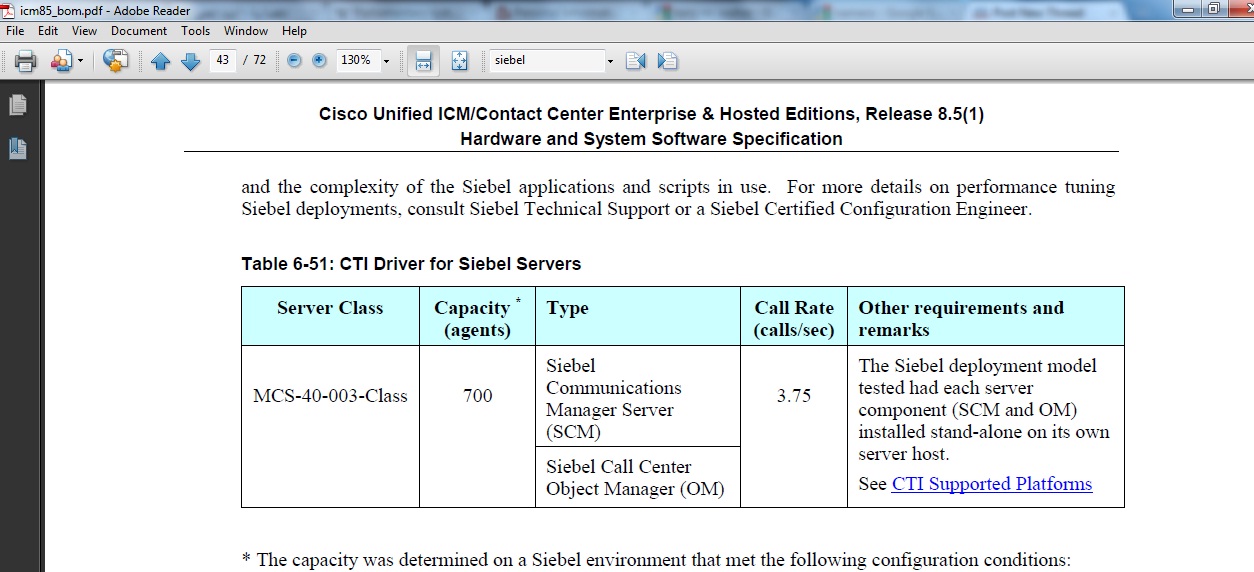Open the Find options dropdown arrow
The width and height of the screenshot is (1254, 572).
[x=610, y=61]
